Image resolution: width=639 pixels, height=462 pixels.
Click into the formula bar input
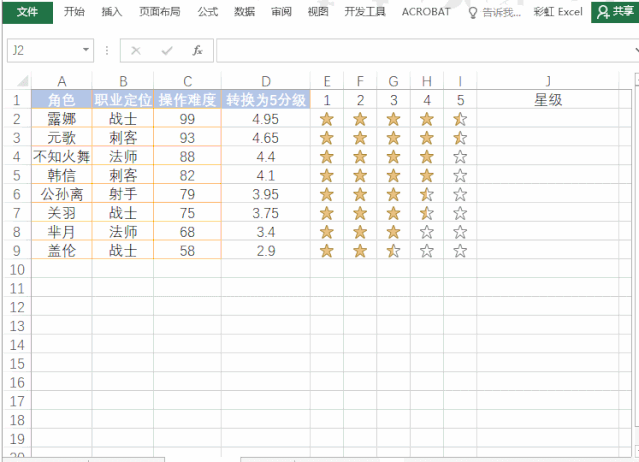(426, 51)
